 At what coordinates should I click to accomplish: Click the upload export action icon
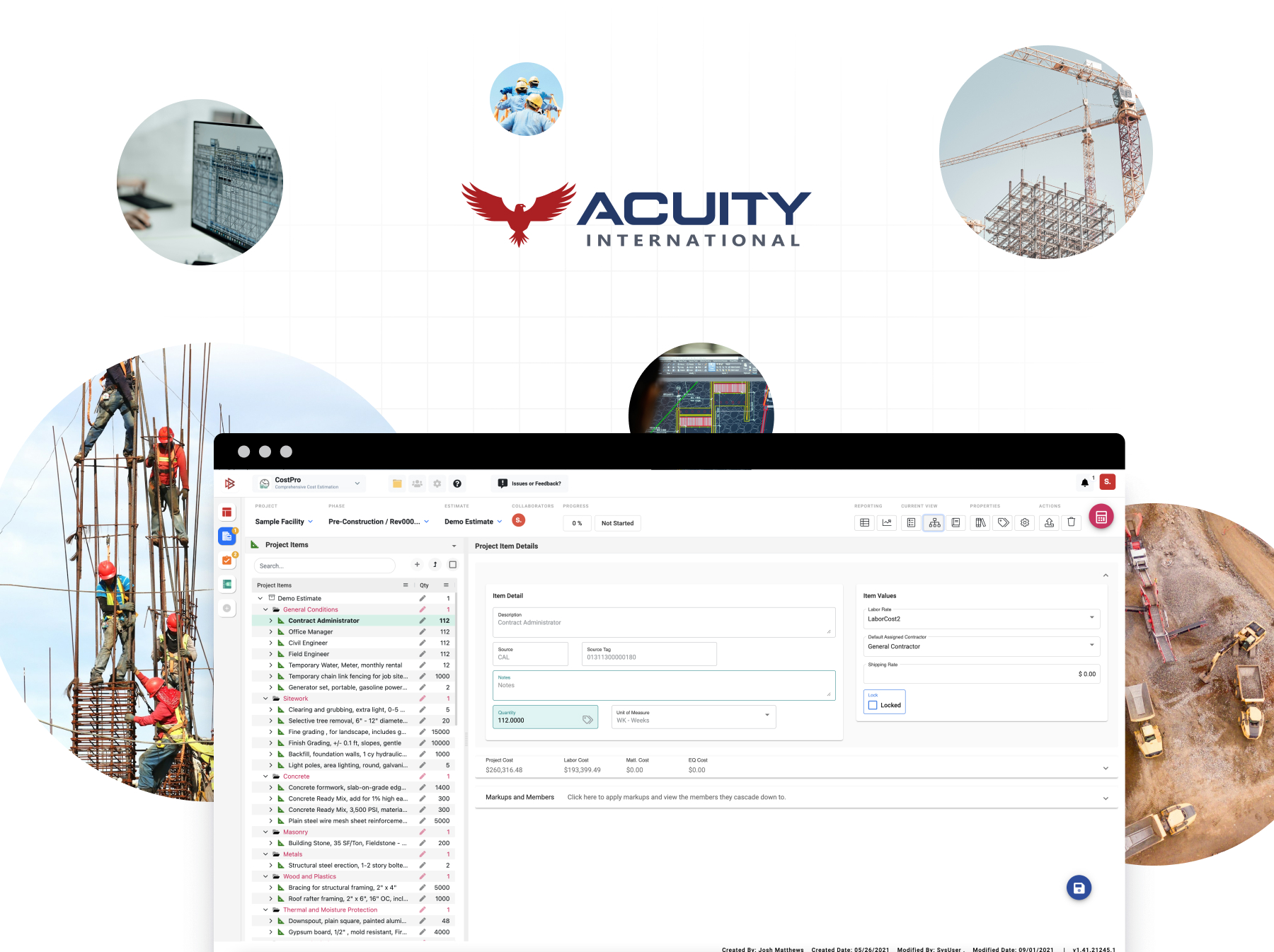[1050, 522]
